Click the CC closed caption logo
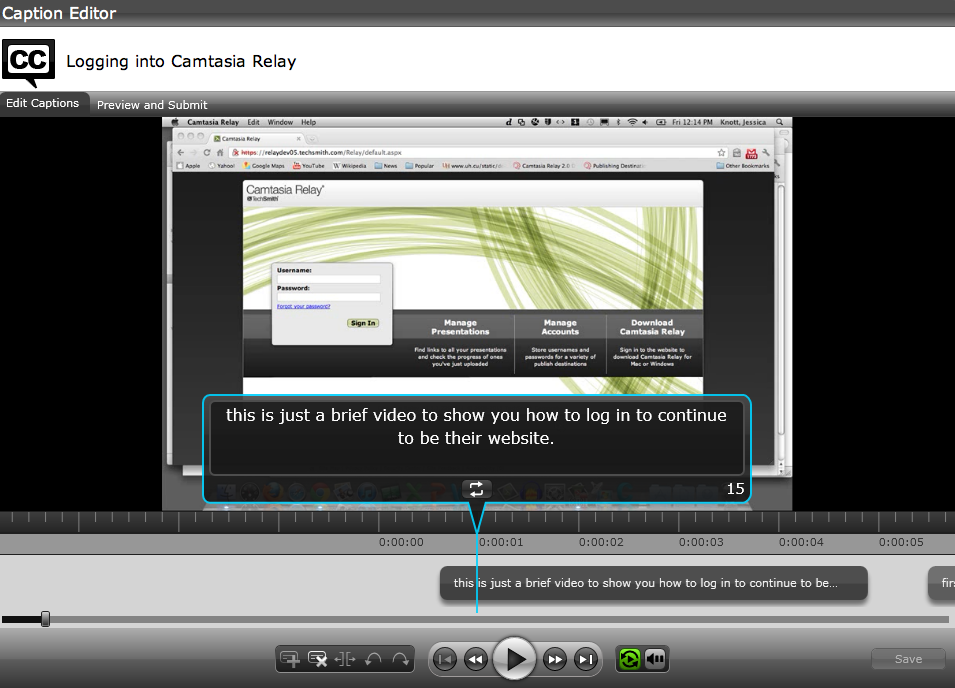This screenshot has height=688, width=955. (x=29, y=62)
